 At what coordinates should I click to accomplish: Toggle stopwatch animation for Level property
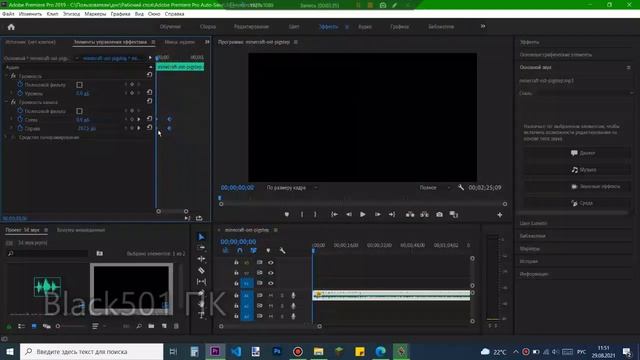20,93
